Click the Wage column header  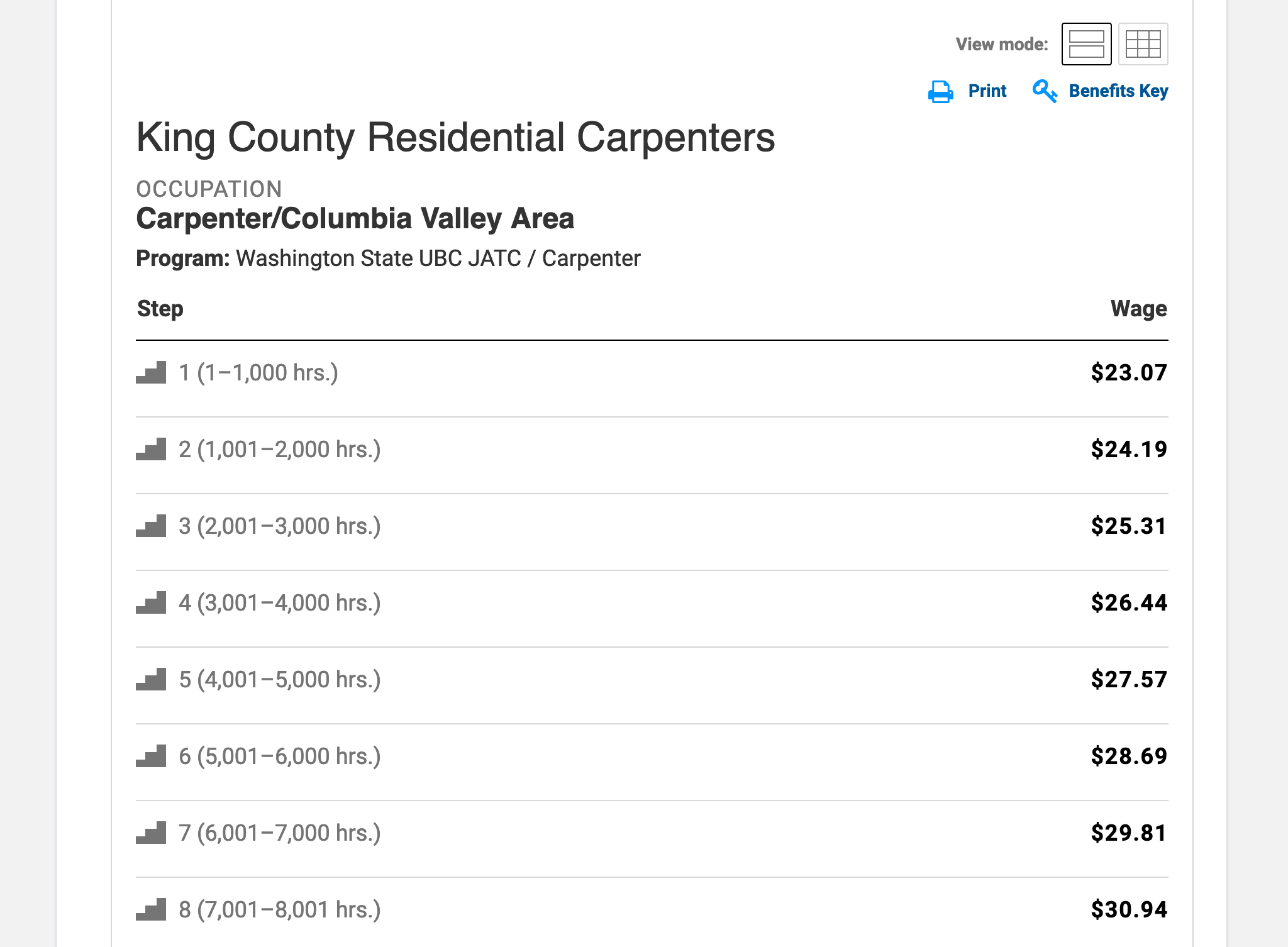coord(1138,309)
